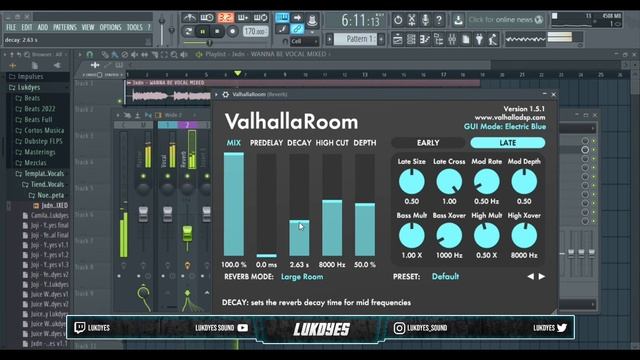Click the Bass Xover knob

pyautogui.click(x=449, y=236)
